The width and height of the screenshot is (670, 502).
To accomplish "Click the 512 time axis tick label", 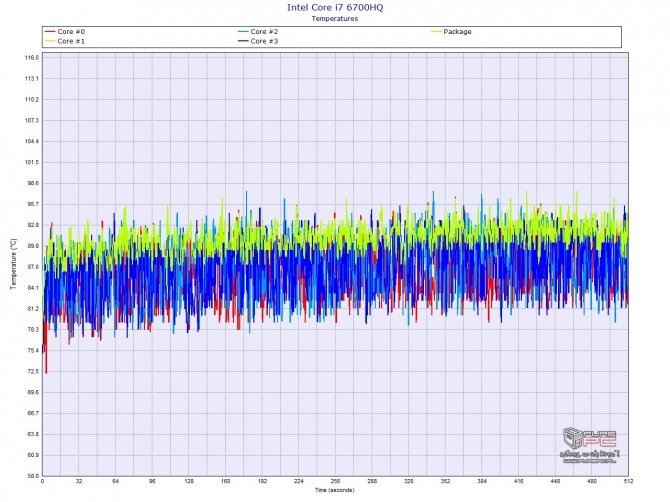I will (x=628, y=481).
